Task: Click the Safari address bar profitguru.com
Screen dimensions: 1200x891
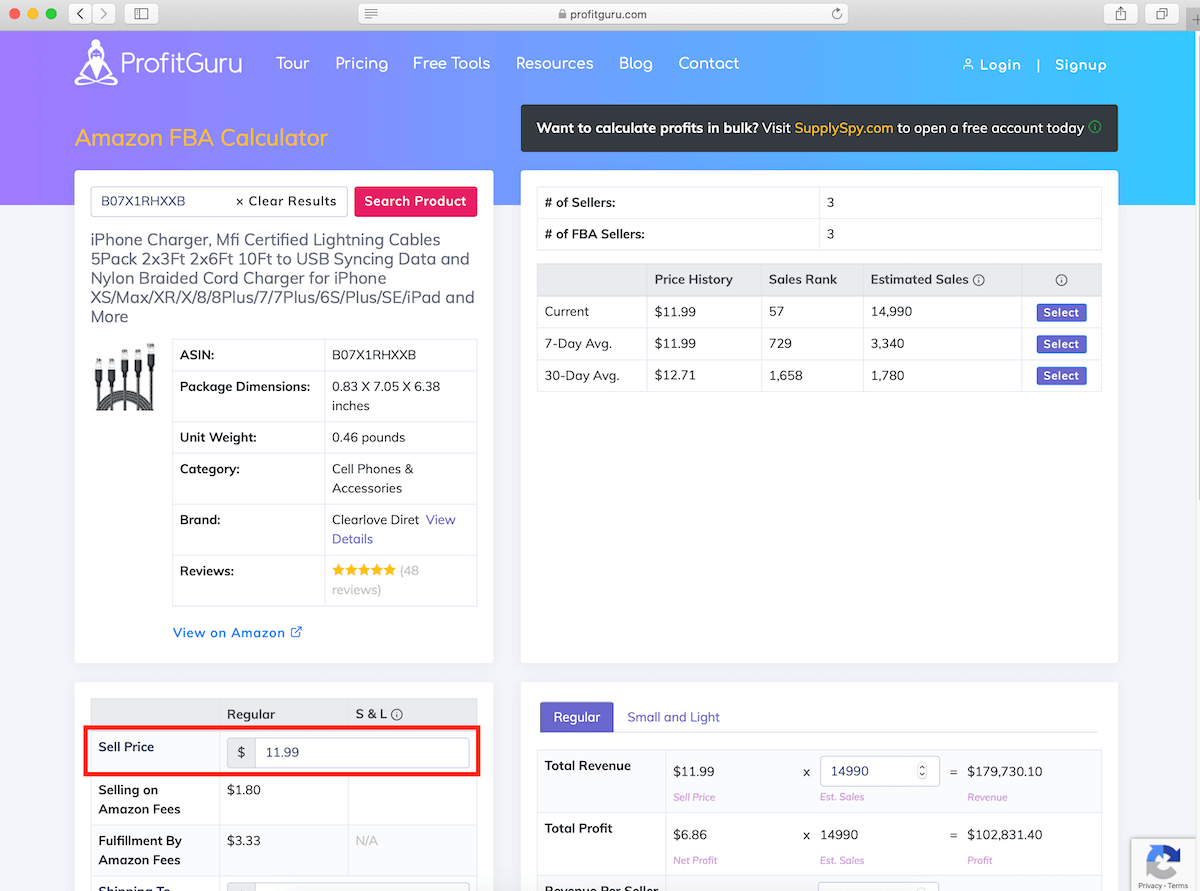Action: 602,14
